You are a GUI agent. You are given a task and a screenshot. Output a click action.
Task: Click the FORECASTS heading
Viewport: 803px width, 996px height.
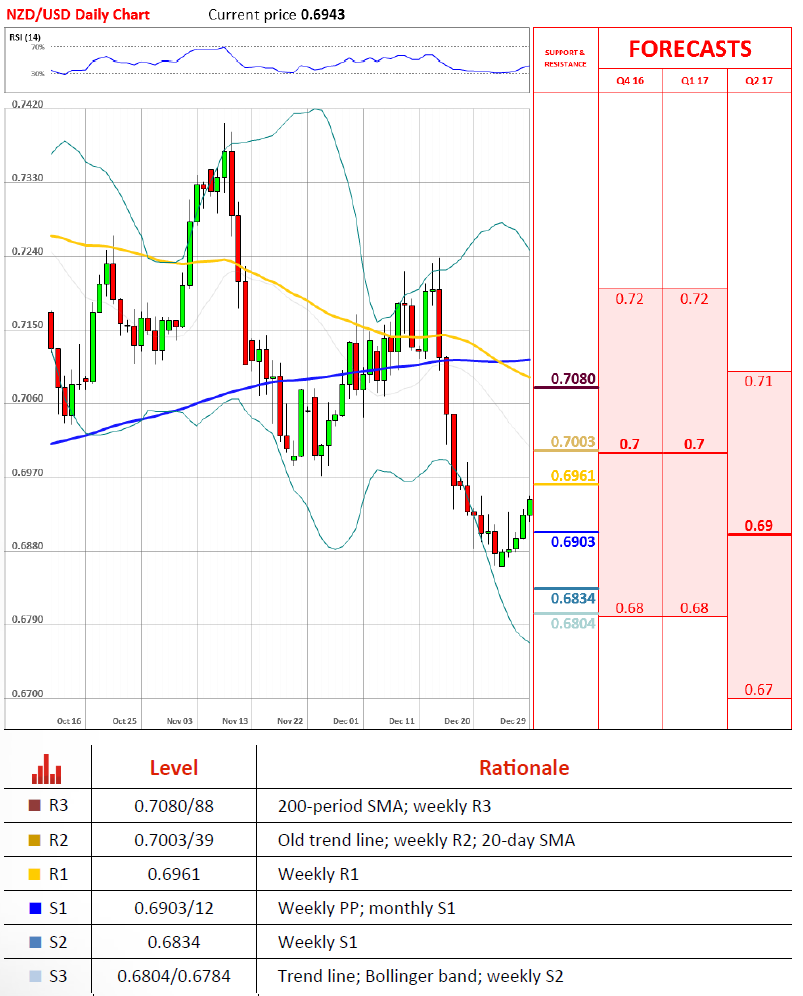click(x=690, y=49)
